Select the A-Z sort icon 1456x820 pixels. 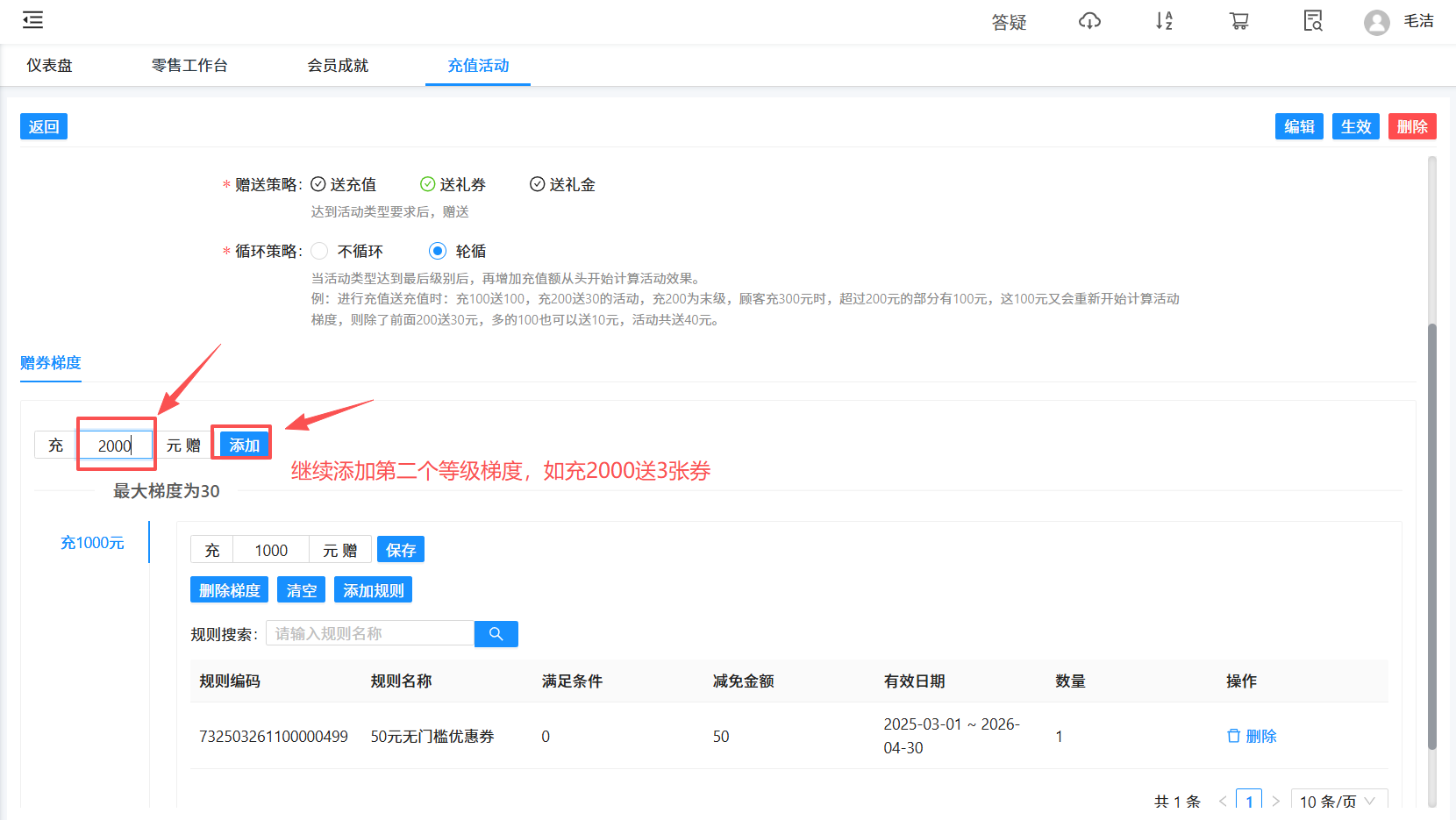1164,22
